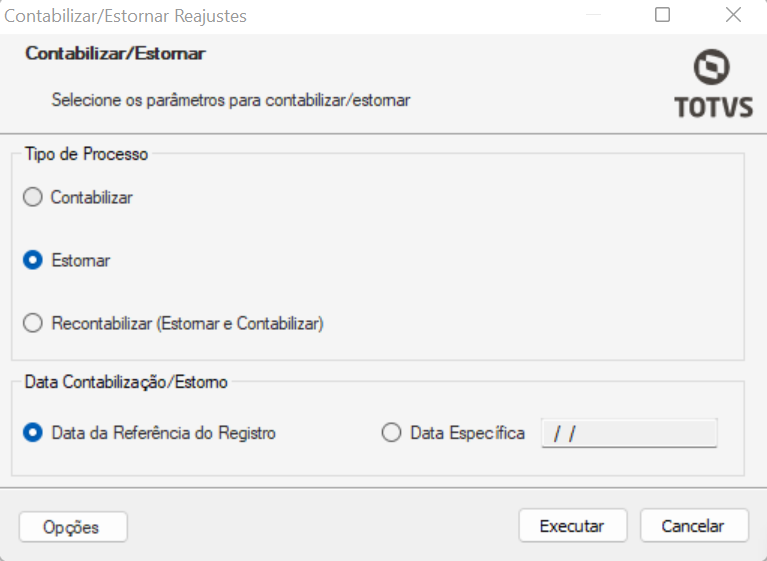Close the window with the X icon

[x=733, y=15]
